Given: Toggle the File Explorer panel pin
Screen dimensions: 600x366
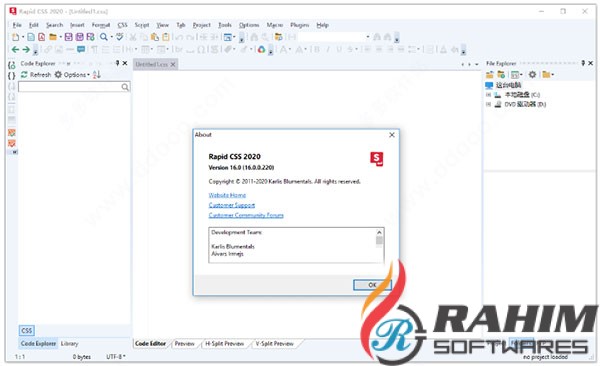Looking at the screenshot, I should [x=583, y=63].
